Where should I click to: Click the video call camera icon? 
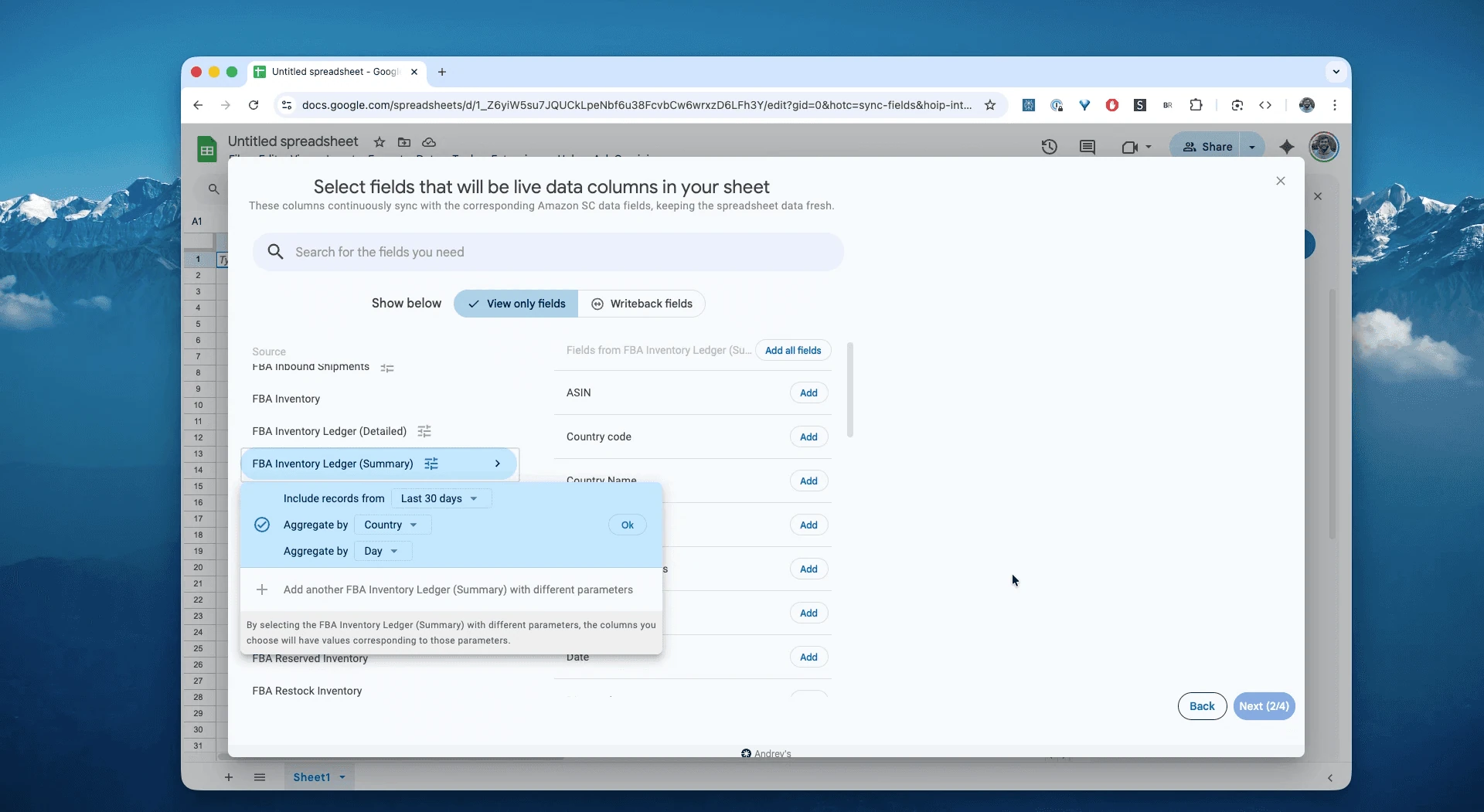coord(1129,147)
